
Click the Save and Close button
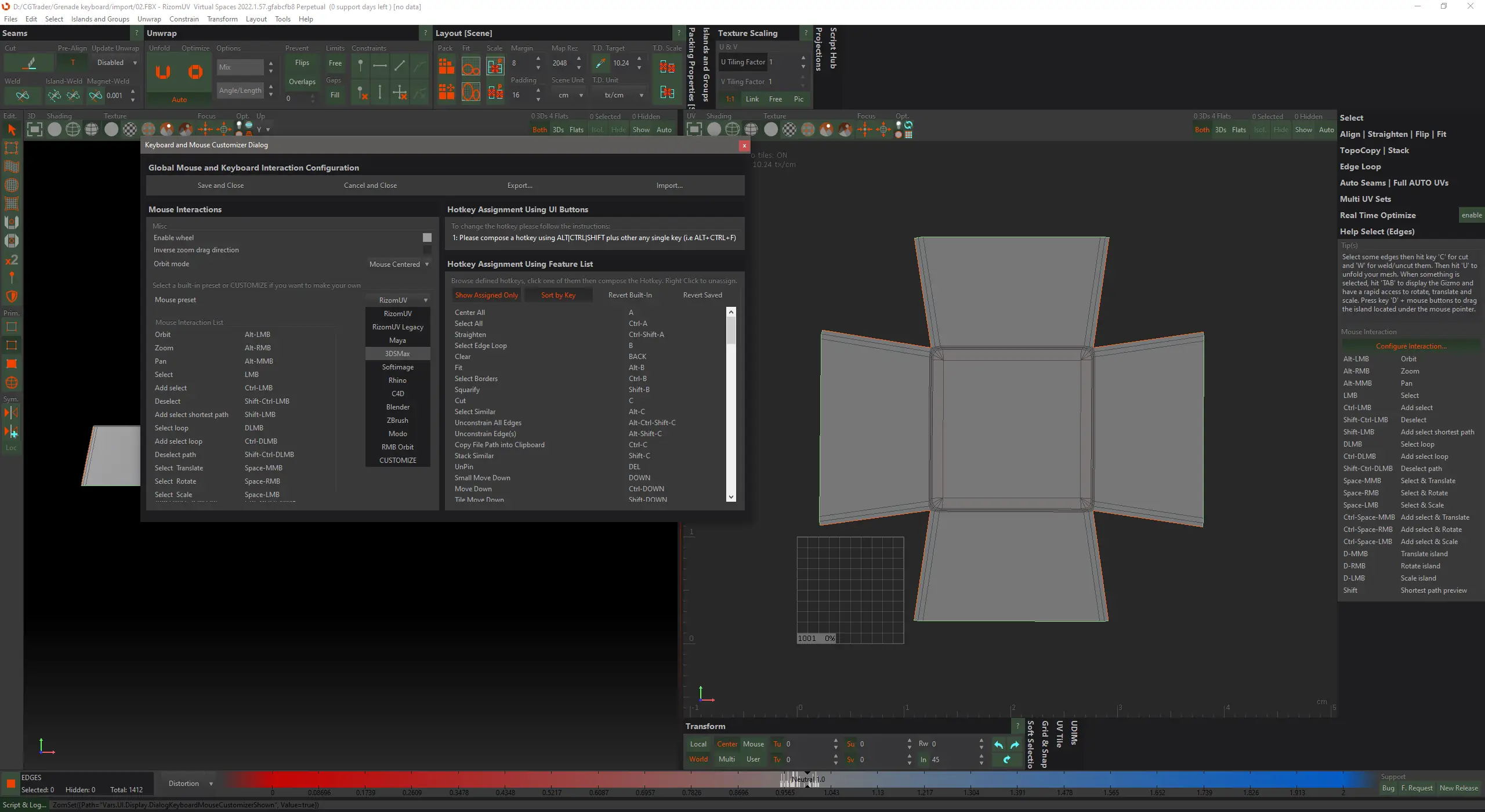[x=220, y=186]
